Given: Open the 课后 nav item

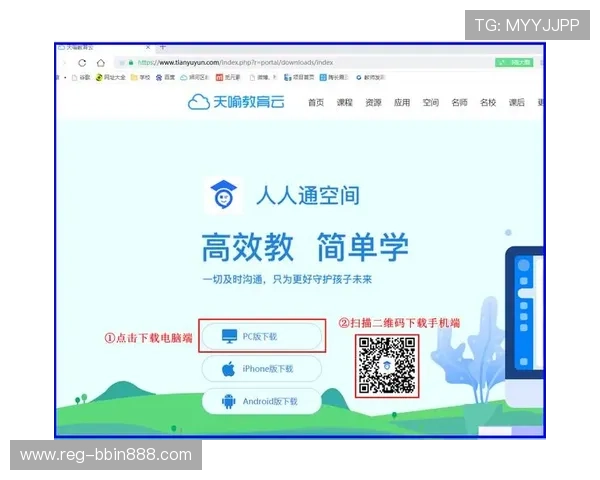Looking at the screenshot, I should click(517, 103).
